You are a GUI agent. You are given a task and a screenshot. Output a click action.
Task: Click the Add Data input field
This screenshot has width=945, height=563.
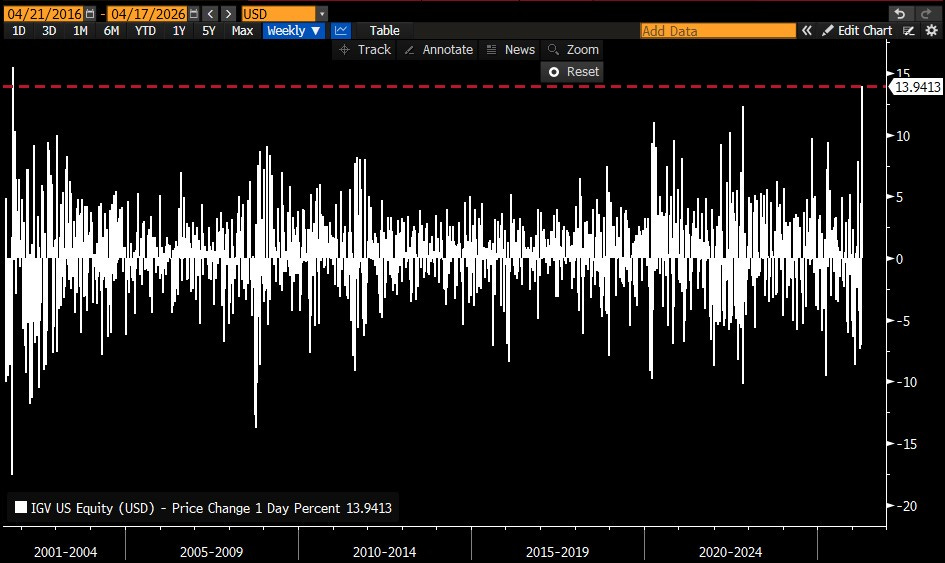point(717,31)
